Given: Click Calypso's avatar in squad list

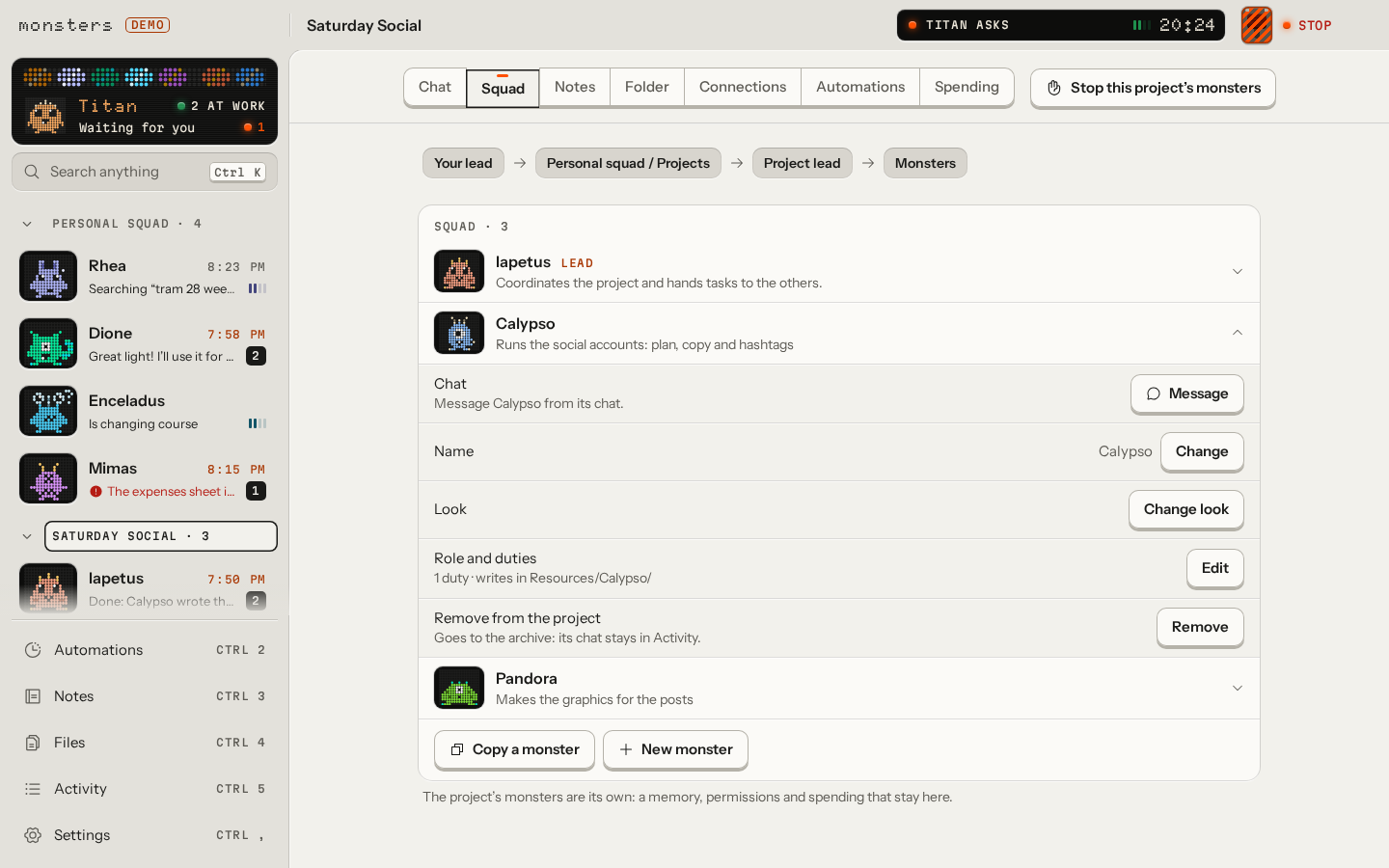Looking at the screenshot, I should 459,334.
